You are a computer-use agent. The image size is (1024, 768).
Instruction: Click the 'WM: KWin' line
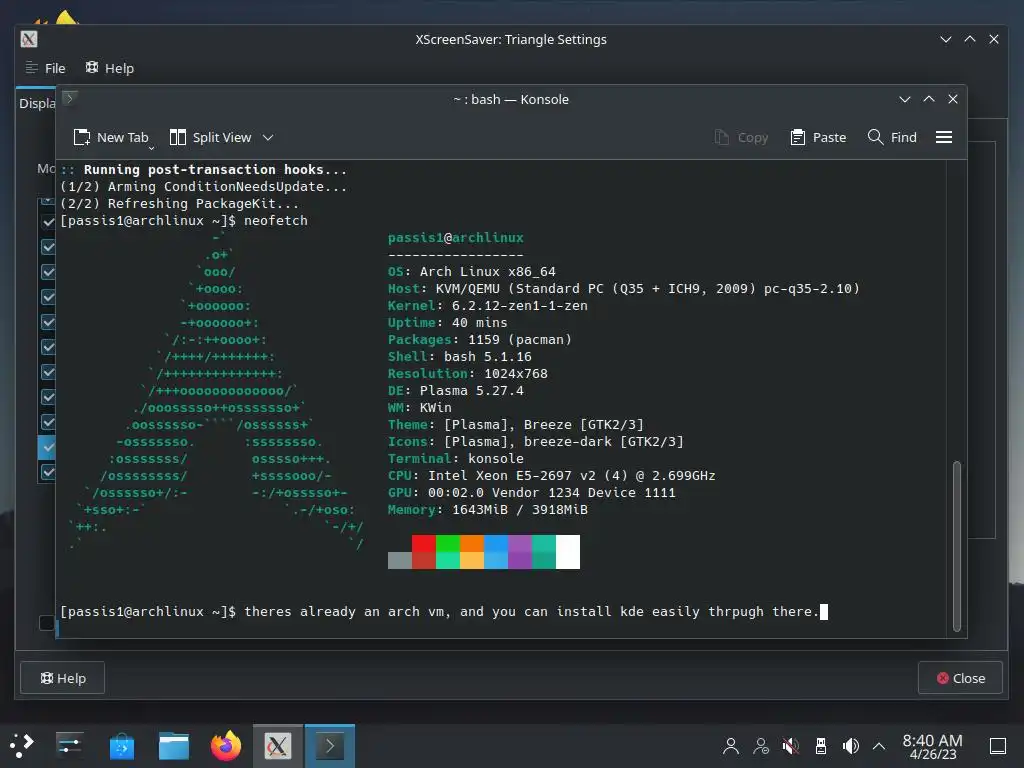[419, 408]
